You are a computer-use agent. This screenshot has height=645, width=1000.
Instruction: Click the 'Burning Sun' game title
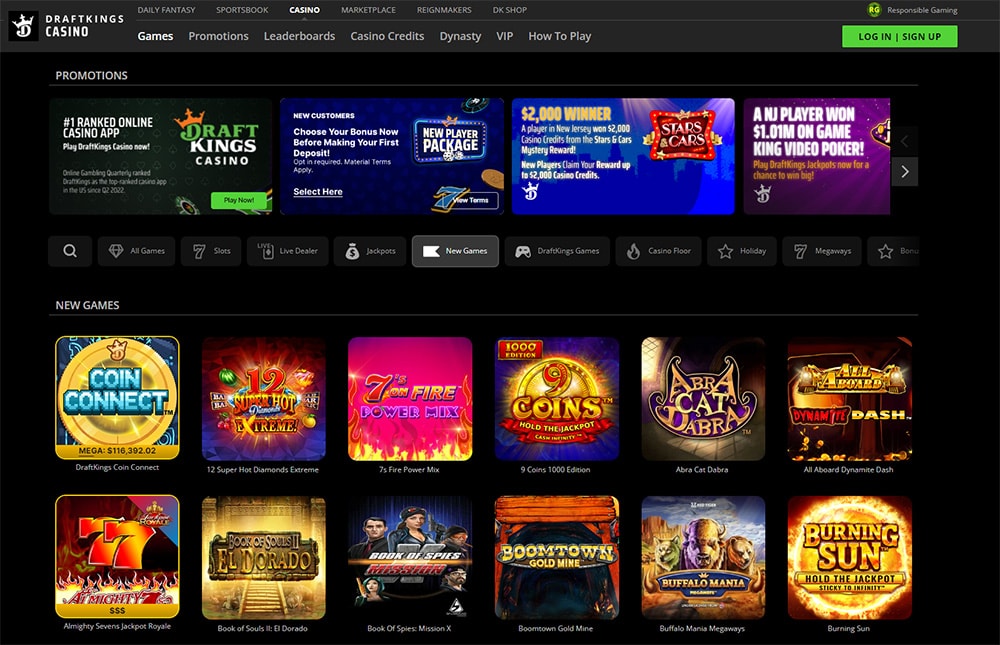point(848,628)
